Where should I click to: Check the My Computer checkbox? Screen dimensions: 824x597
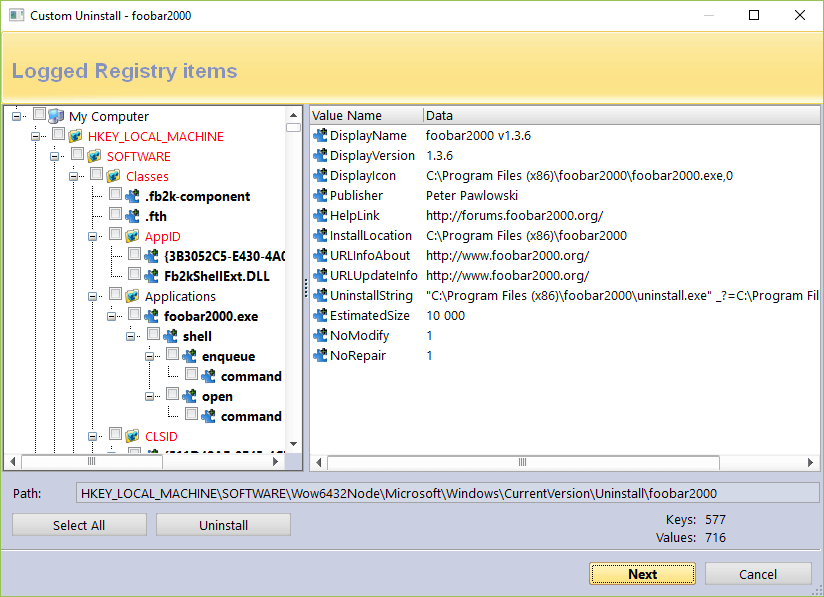(39, 114)
